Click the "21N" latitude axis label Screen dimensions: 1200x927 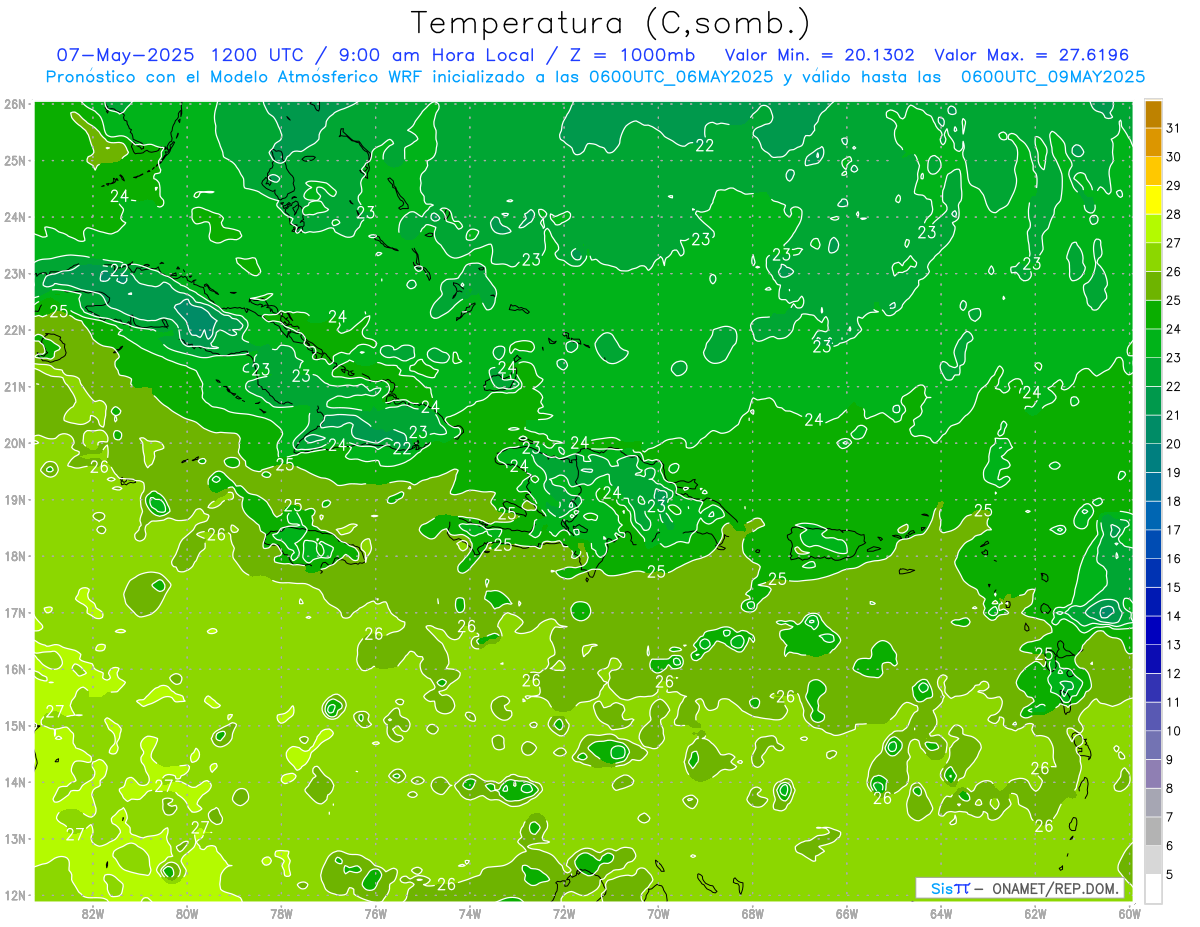click(15, 386)
